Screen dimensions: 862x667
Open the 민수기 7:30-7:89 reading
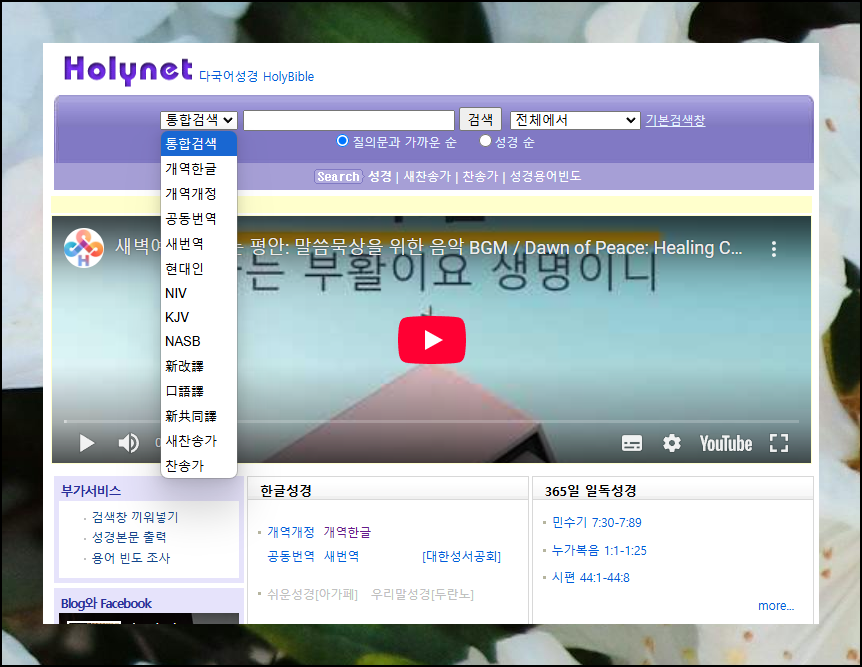coord(596,522)
